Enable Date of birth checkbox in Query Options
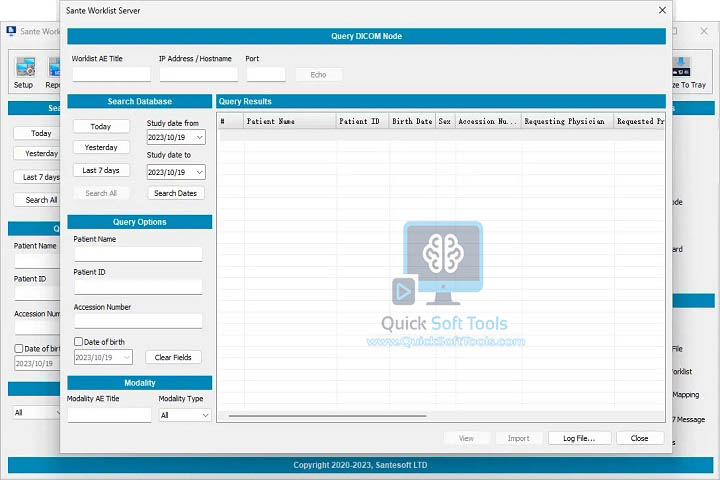 [x=79, y=342]
